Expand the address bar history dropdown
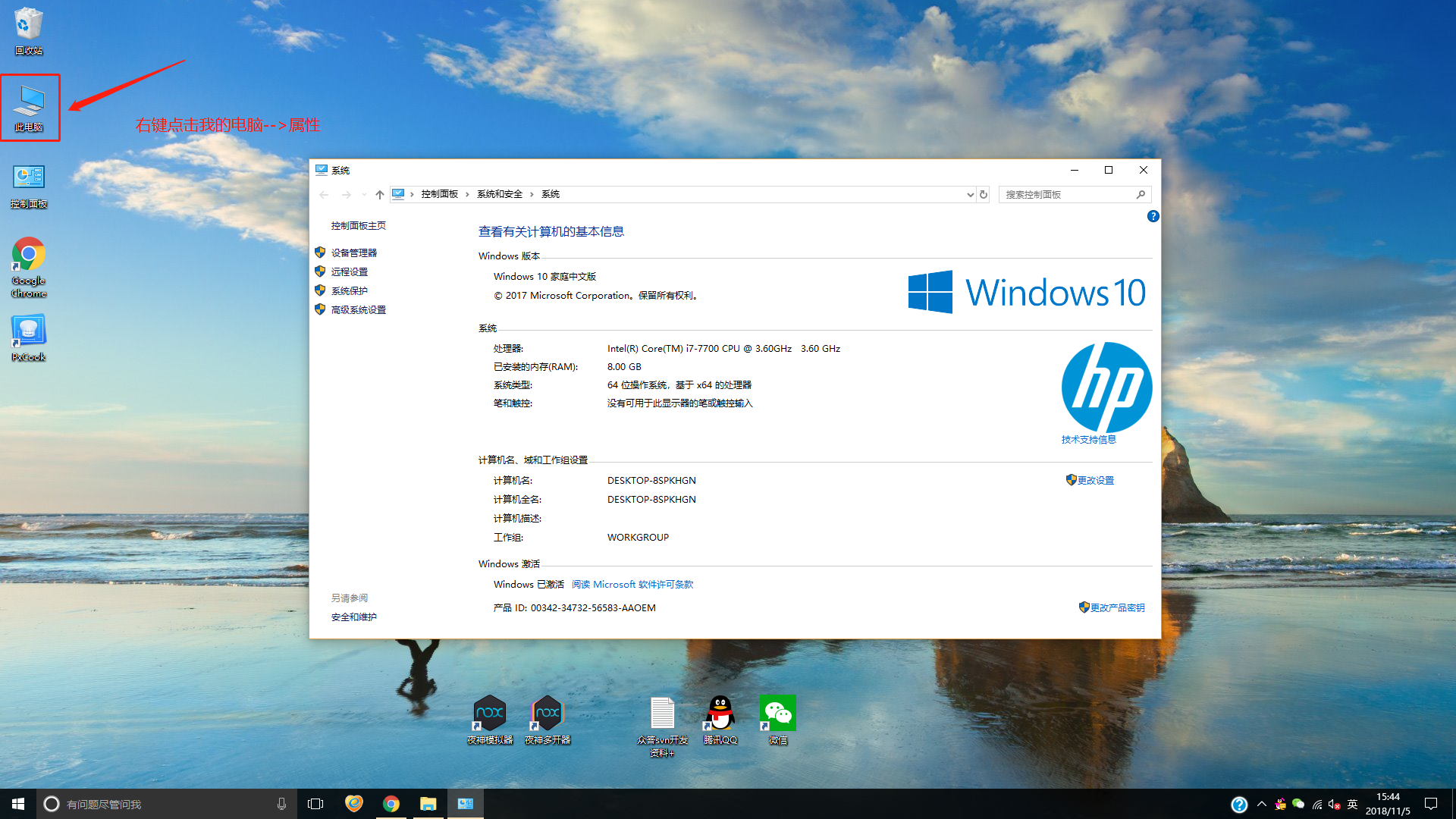The image size is (1456, 819). (970, 195)
